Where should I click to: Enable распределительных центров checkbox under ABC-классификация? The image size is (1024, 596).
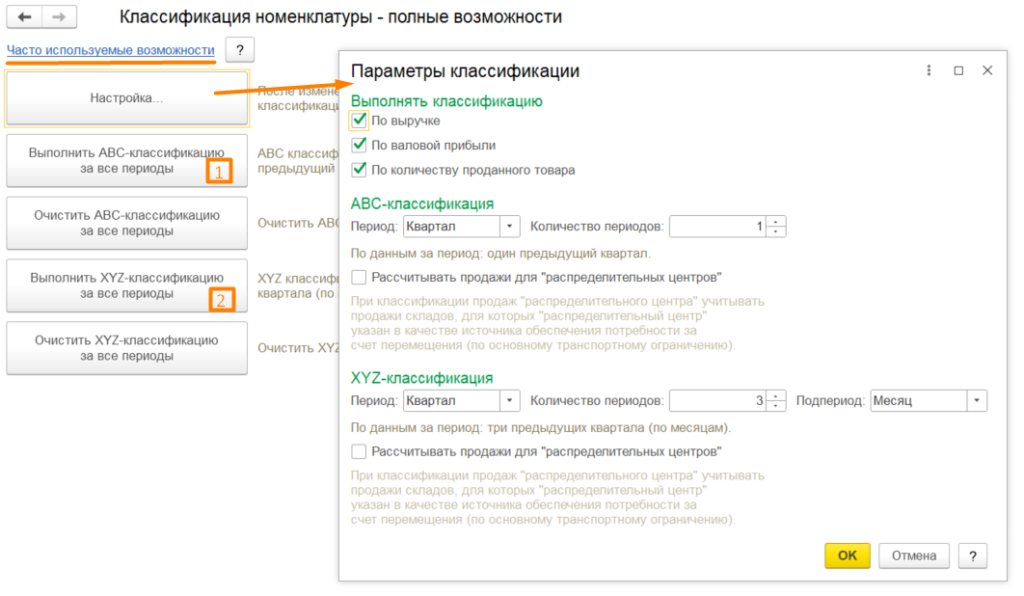pos(359,277)
